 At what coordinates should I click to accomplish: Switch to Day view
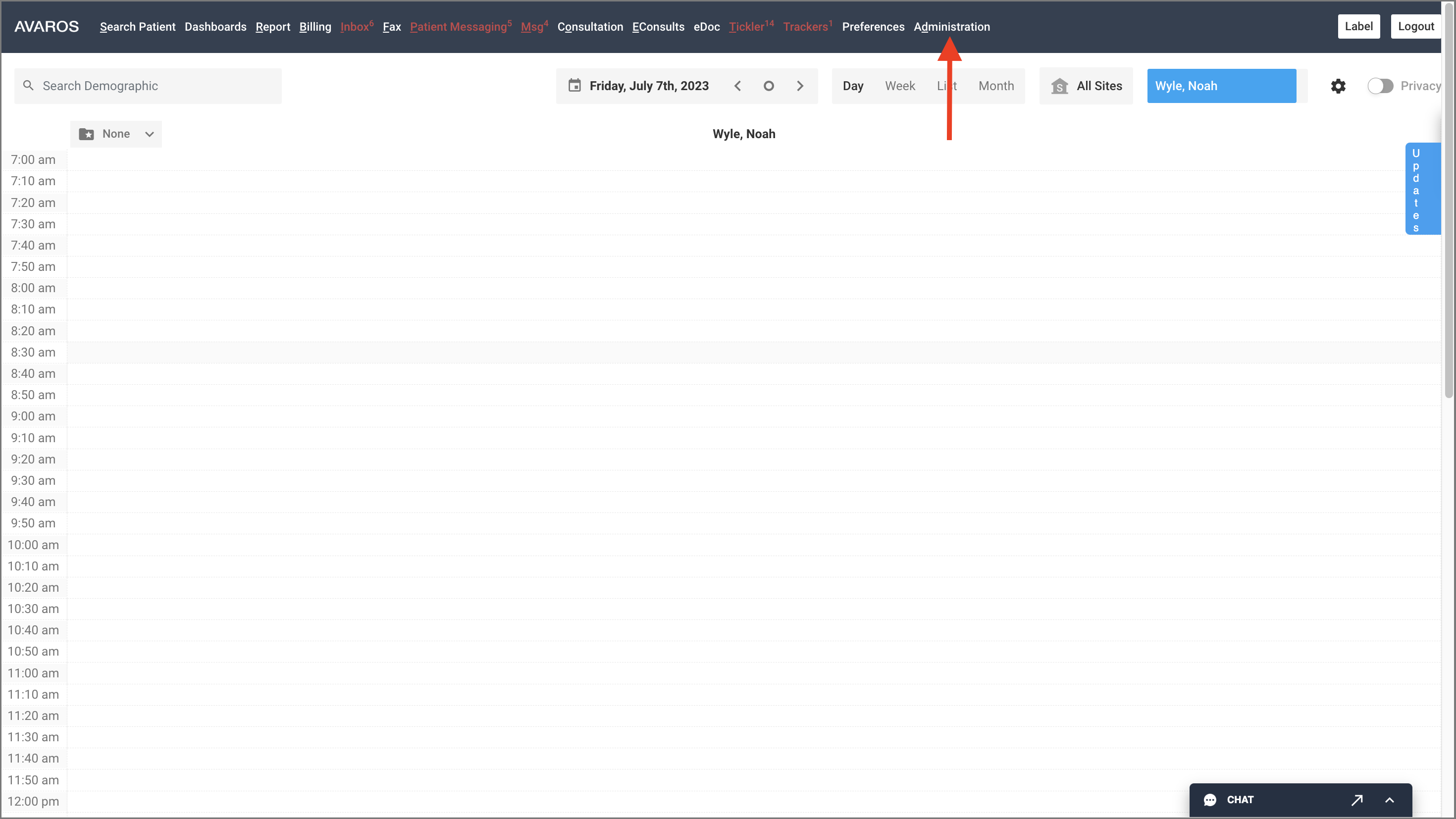(x=853, y=86)
